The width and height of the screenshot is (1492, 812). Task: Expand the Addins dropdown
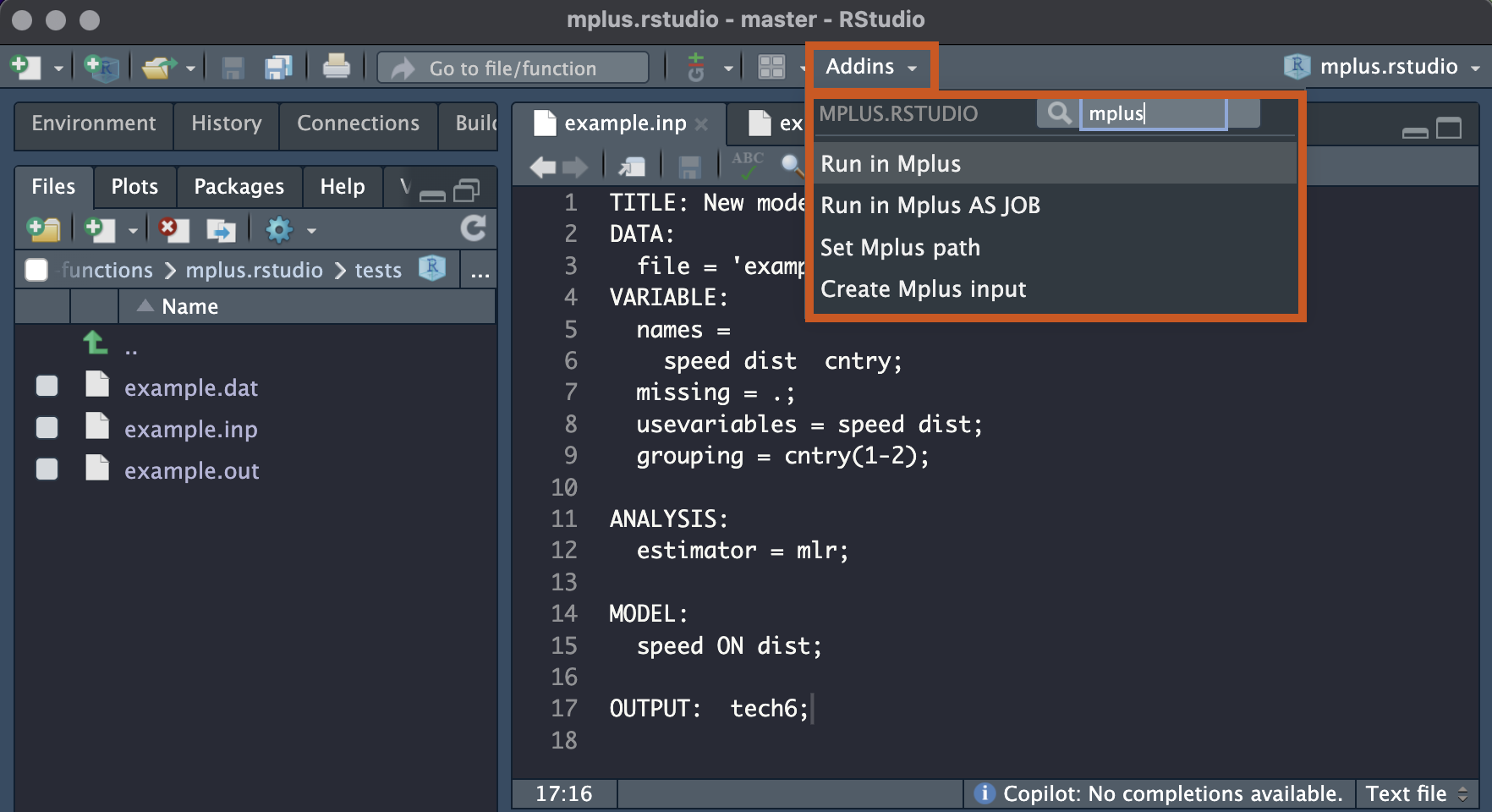(x=870, y=67)
